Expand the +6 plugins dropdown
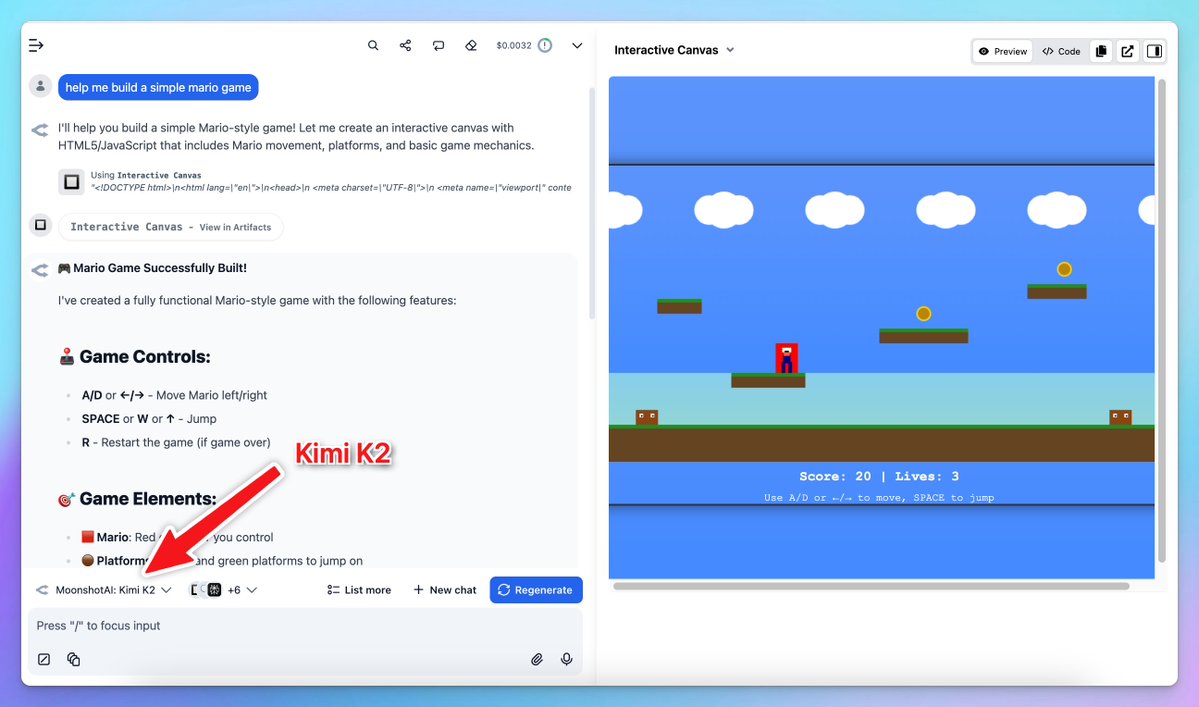This screenshot has height=707, width=1199. point(223,590)
